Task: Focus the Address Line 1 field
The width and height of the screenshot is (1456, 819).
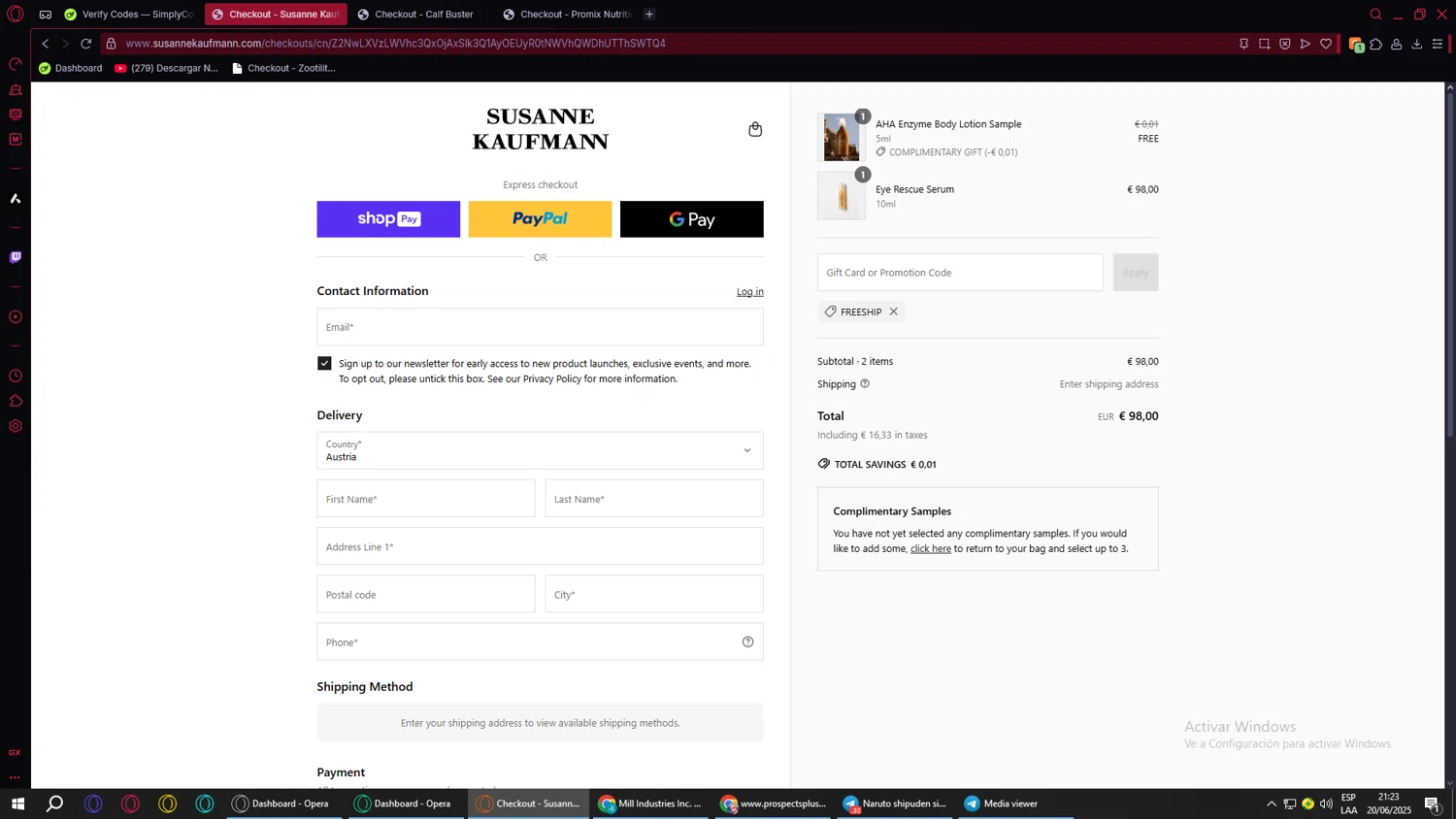Action: tap(540, 546)
